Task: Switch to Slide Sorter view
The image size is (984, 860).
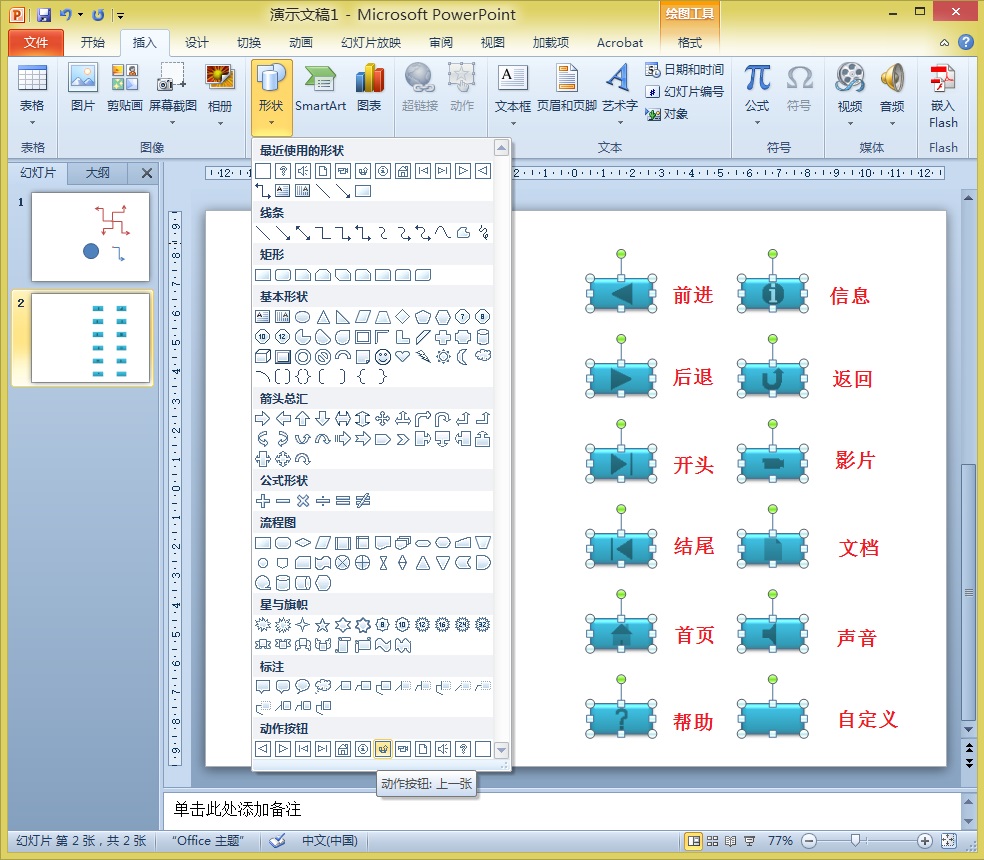Action: pos(712,841)
